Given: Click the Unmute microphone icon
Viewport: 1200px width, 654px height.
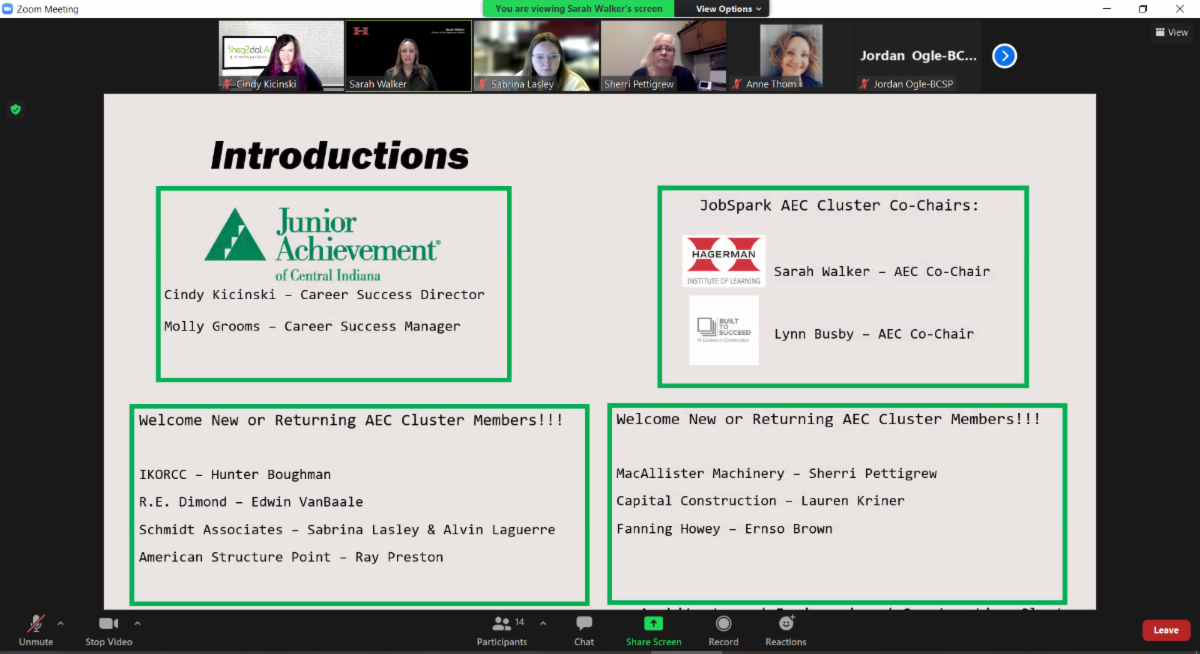Looking at the screenshot, I should [x=36, y=624].
